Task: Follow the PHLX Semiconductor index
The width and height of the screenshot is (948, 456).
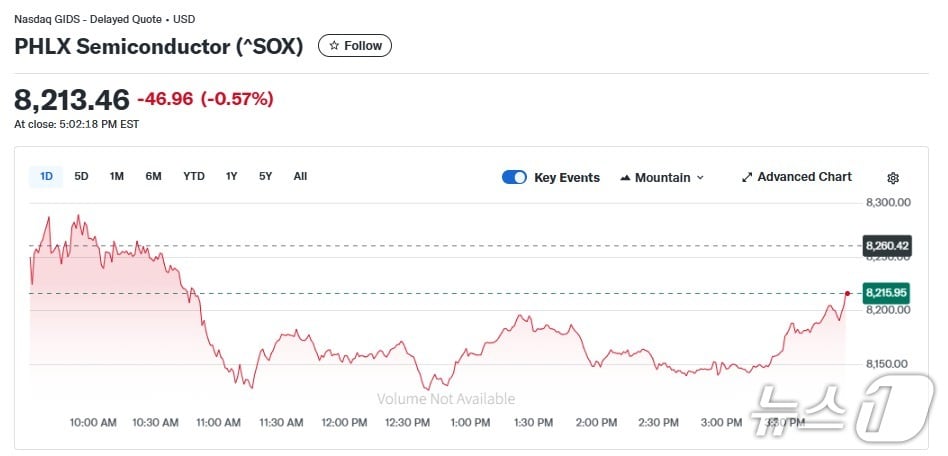Action: click(355, 46)
